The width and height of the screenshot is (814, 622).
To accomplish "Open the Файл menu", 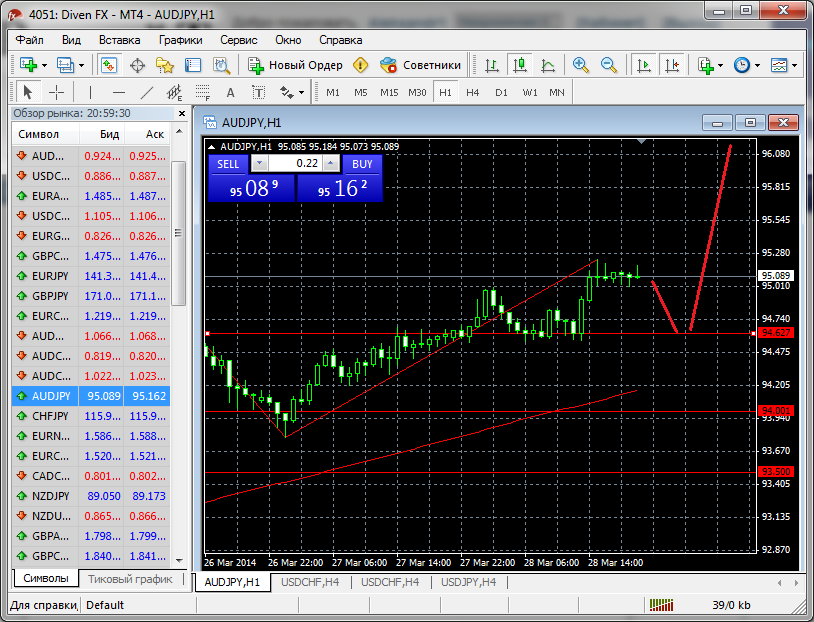I will point(30,40).
